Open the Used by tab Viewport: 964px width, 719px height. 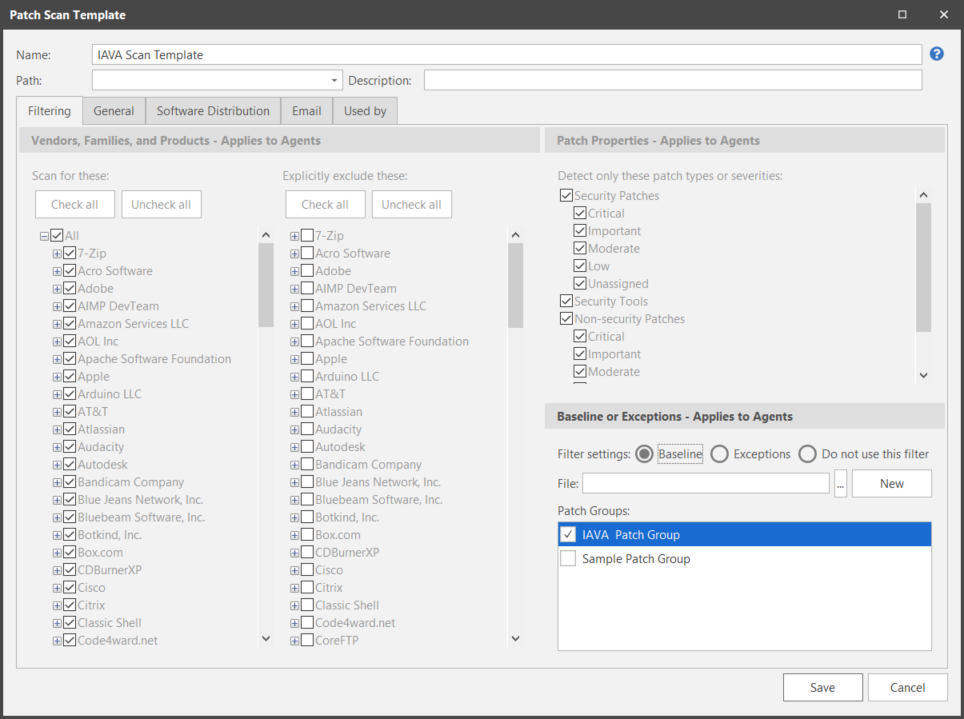point(365,111)
